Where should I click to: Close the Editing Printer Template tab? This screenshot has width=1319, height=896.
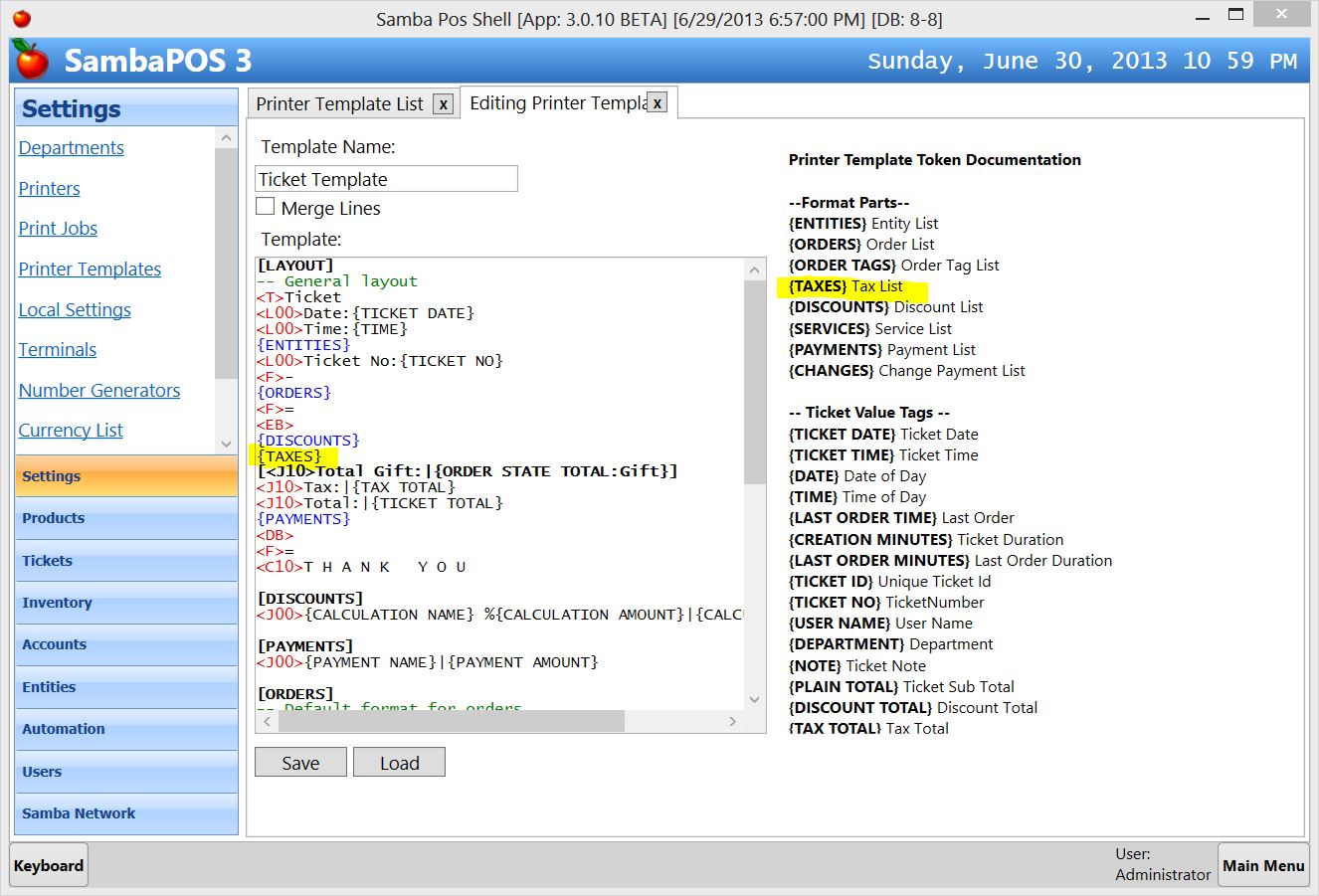656,102
